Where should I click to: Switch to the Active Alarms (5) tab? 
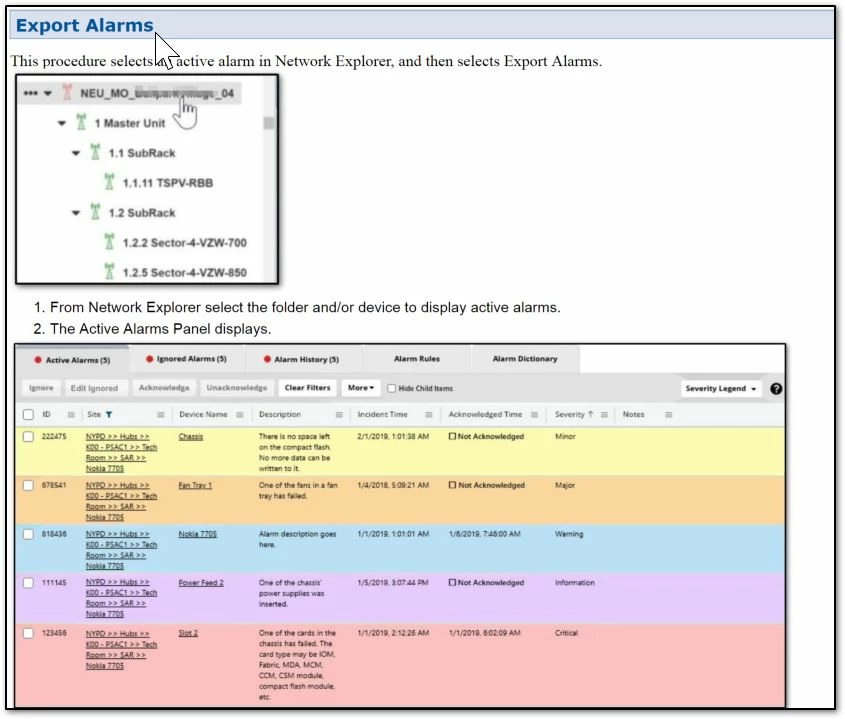point(72,360)
